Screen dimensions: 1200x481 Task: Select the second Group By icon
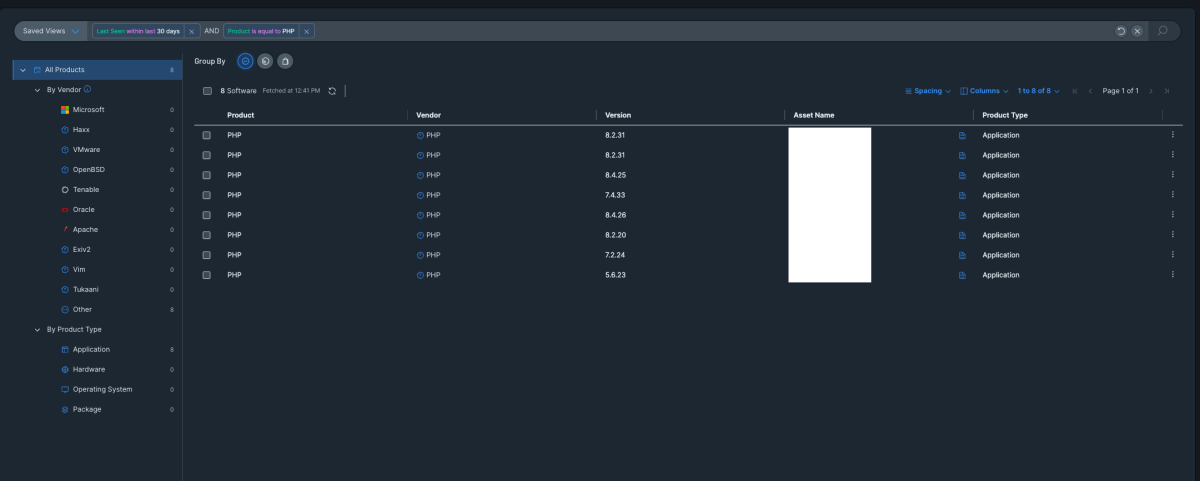[x=265, y=61]
